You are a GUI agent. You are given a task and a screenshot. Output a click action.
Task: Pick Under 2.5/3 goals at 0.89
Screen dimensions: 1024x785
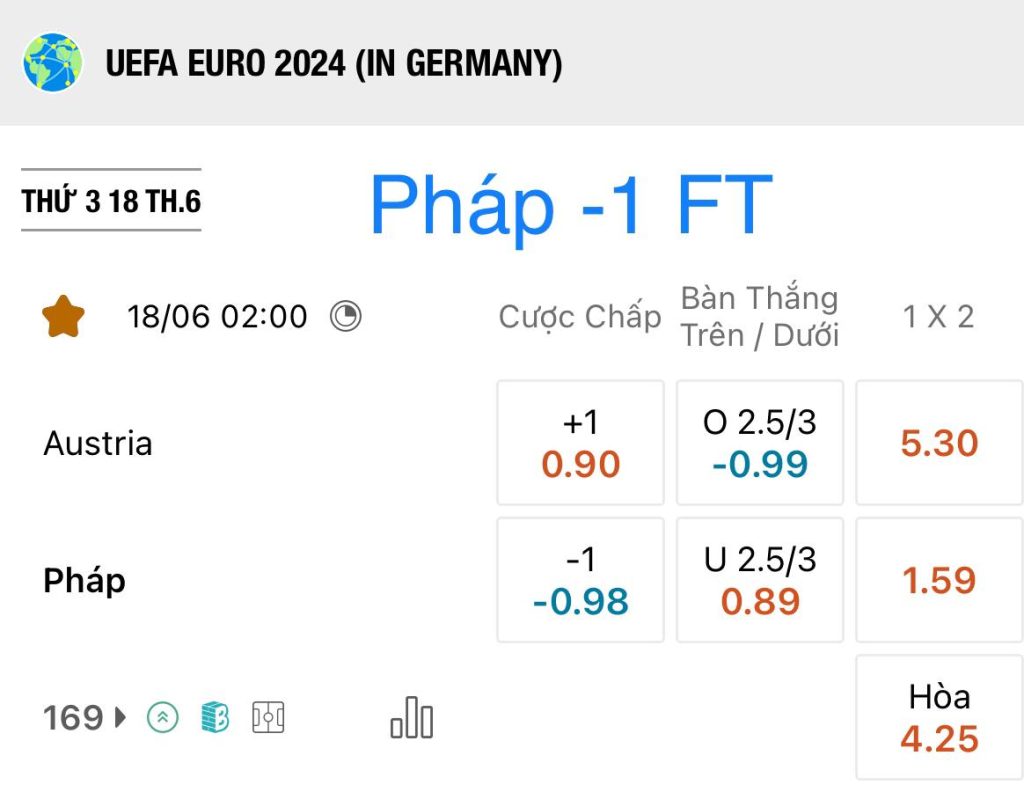tap(760, 580)
